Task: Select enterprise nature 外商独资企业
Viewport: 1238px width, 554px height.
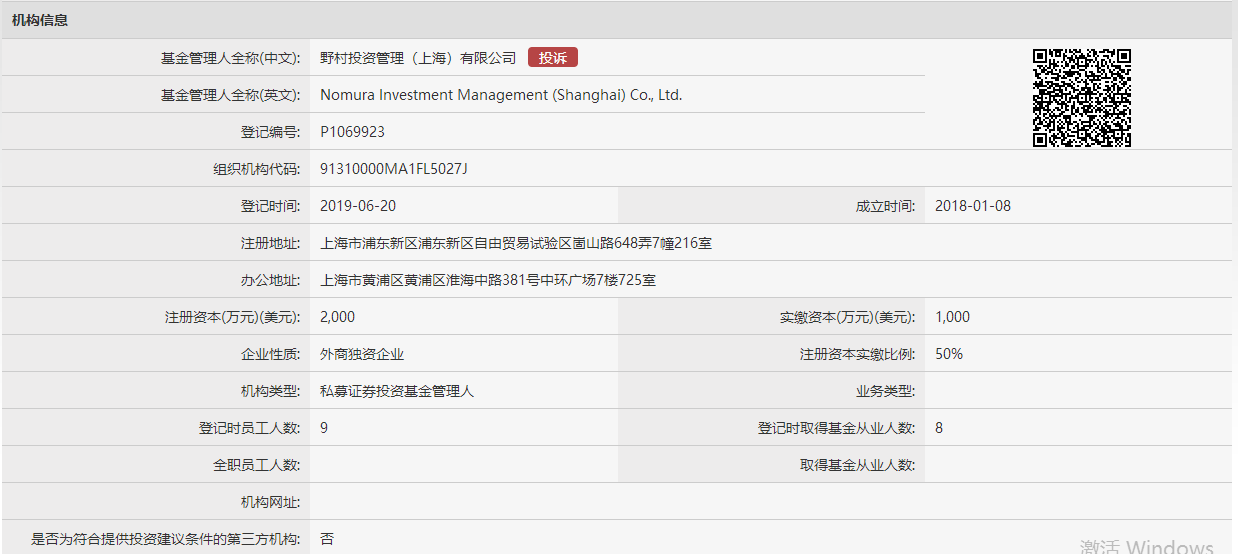Action: [x=362, y=354]
